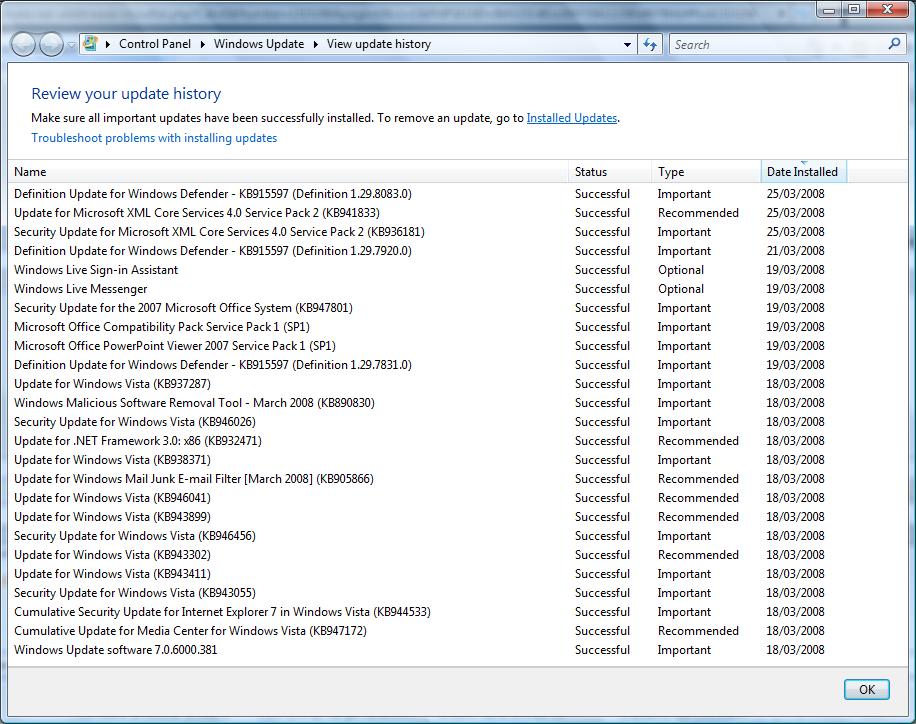Select Update for Windows Vista KB937287
Image resolution: width=916 pixels, height=724 pixels.
coord(112,384)
